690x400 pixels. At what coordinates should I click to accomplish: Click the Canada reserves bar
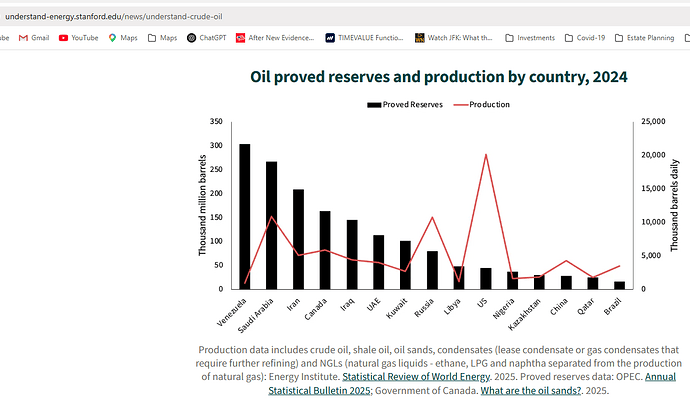point(325,250)
